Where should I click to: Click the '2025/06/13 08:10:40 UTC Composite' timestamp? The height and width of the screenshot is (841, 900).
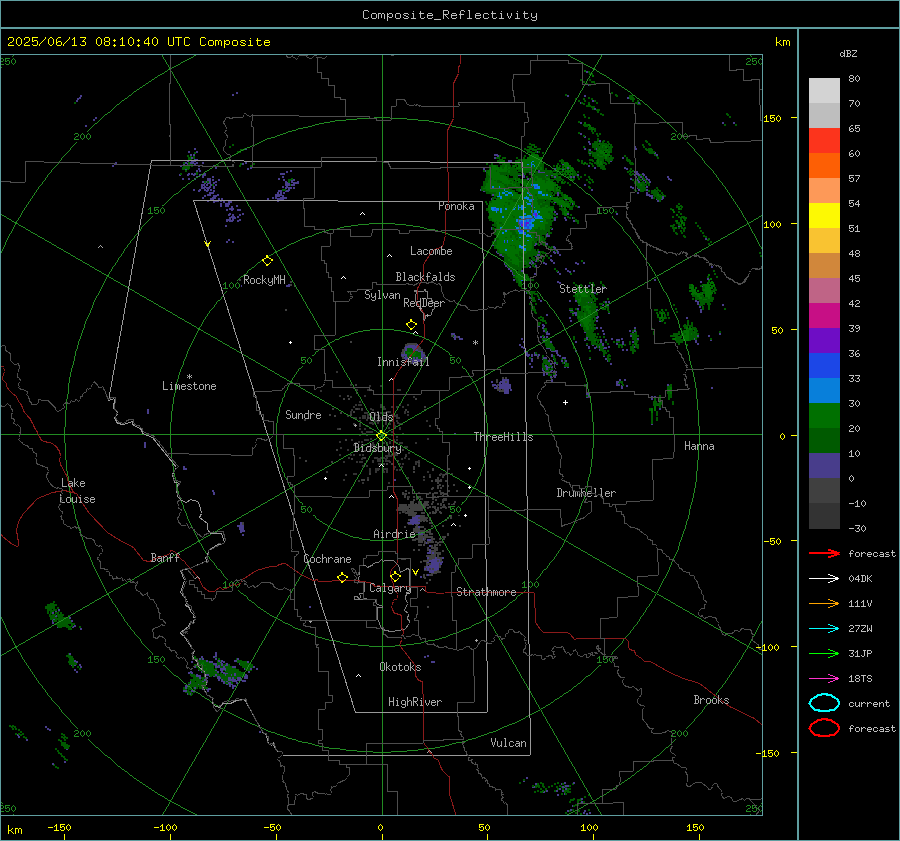138,42
